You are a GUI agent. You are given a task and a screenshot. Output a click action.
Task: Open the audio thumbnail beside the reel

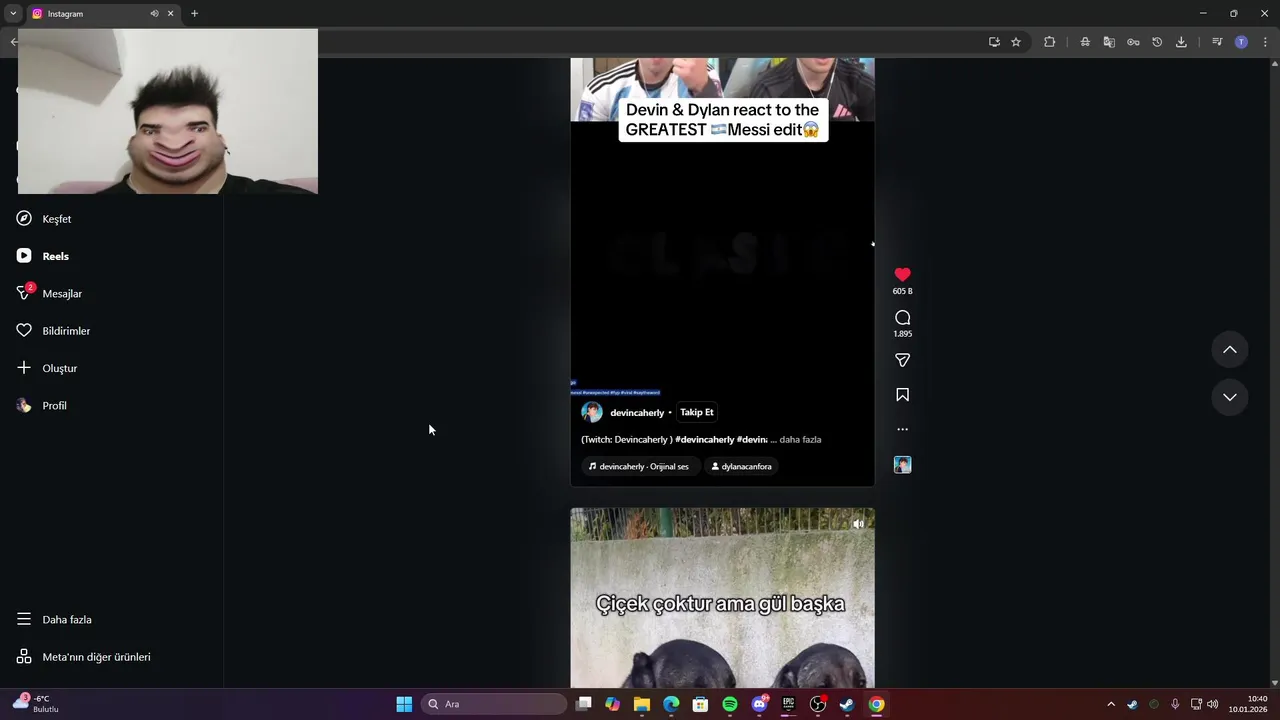point(902,465)
